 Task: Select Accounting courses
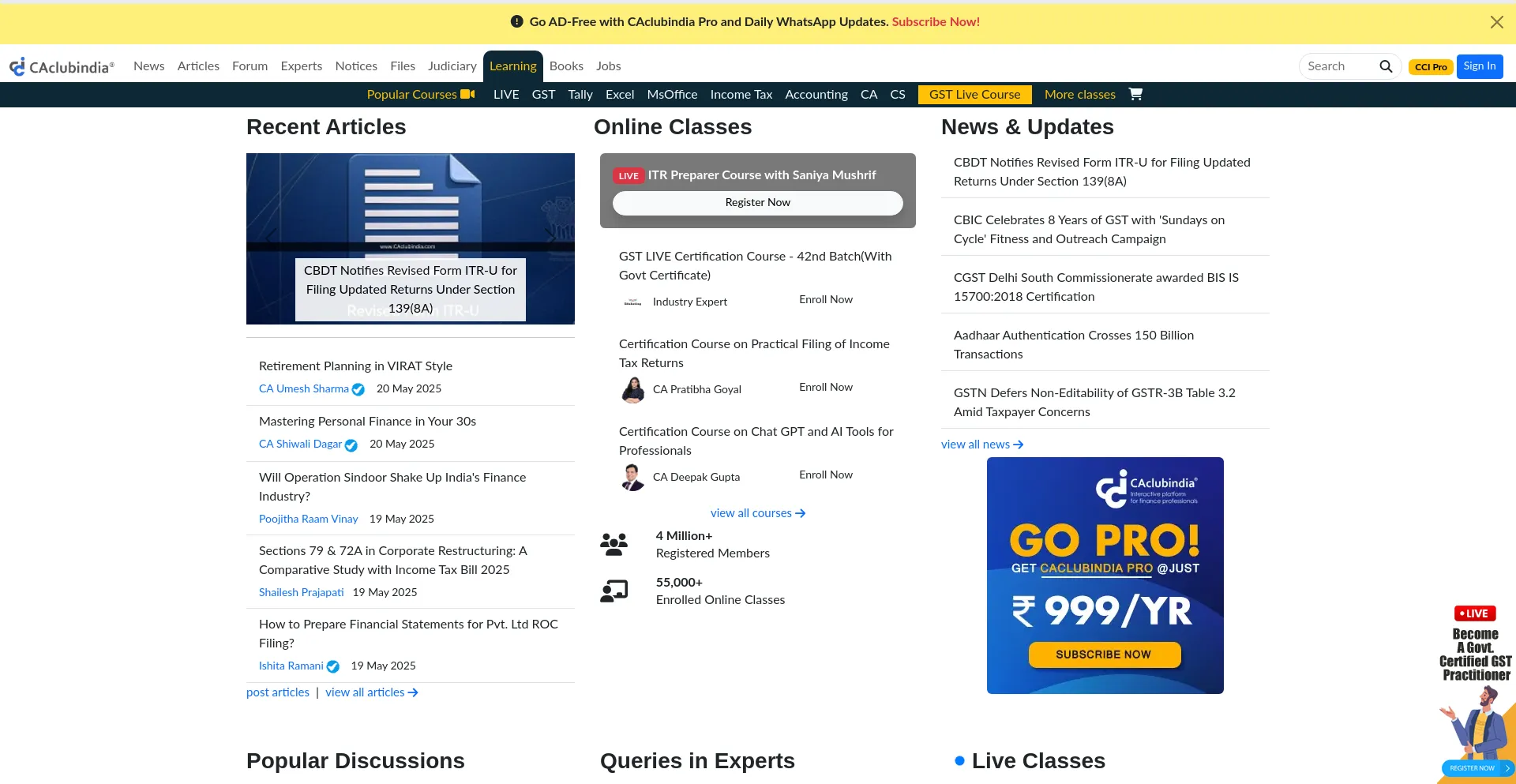(816, 95)
